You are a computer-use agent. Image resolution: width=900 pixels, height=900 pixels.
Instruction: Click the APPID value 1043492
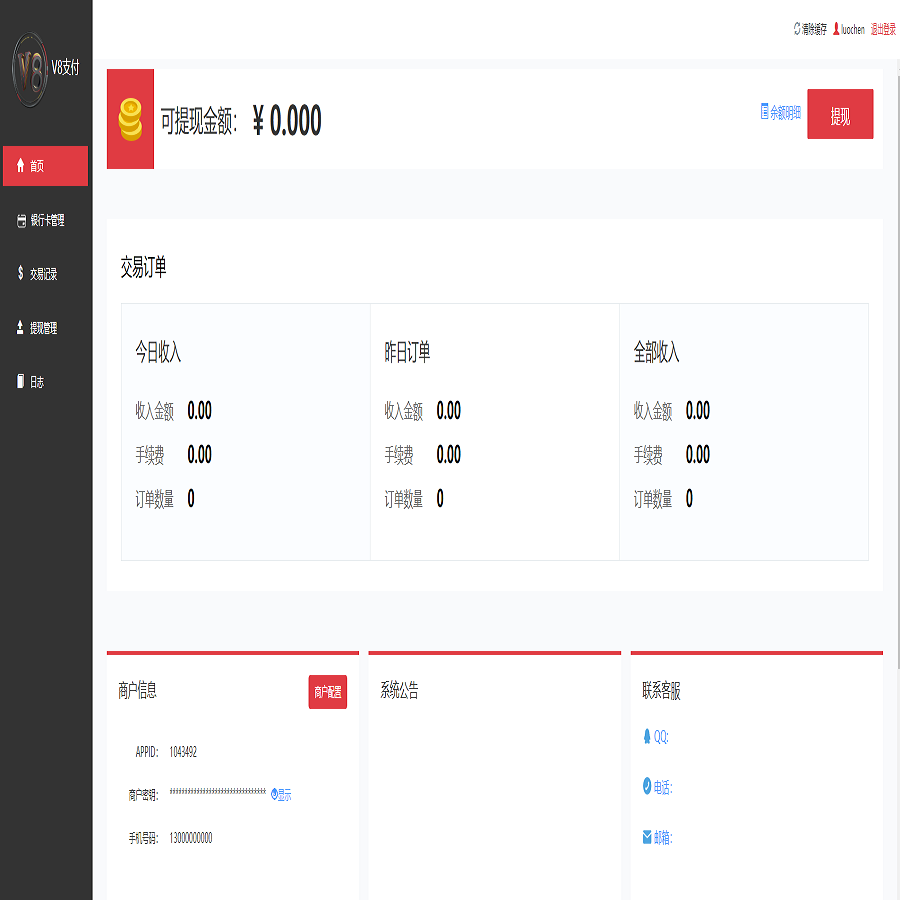[x=183, y=752]
